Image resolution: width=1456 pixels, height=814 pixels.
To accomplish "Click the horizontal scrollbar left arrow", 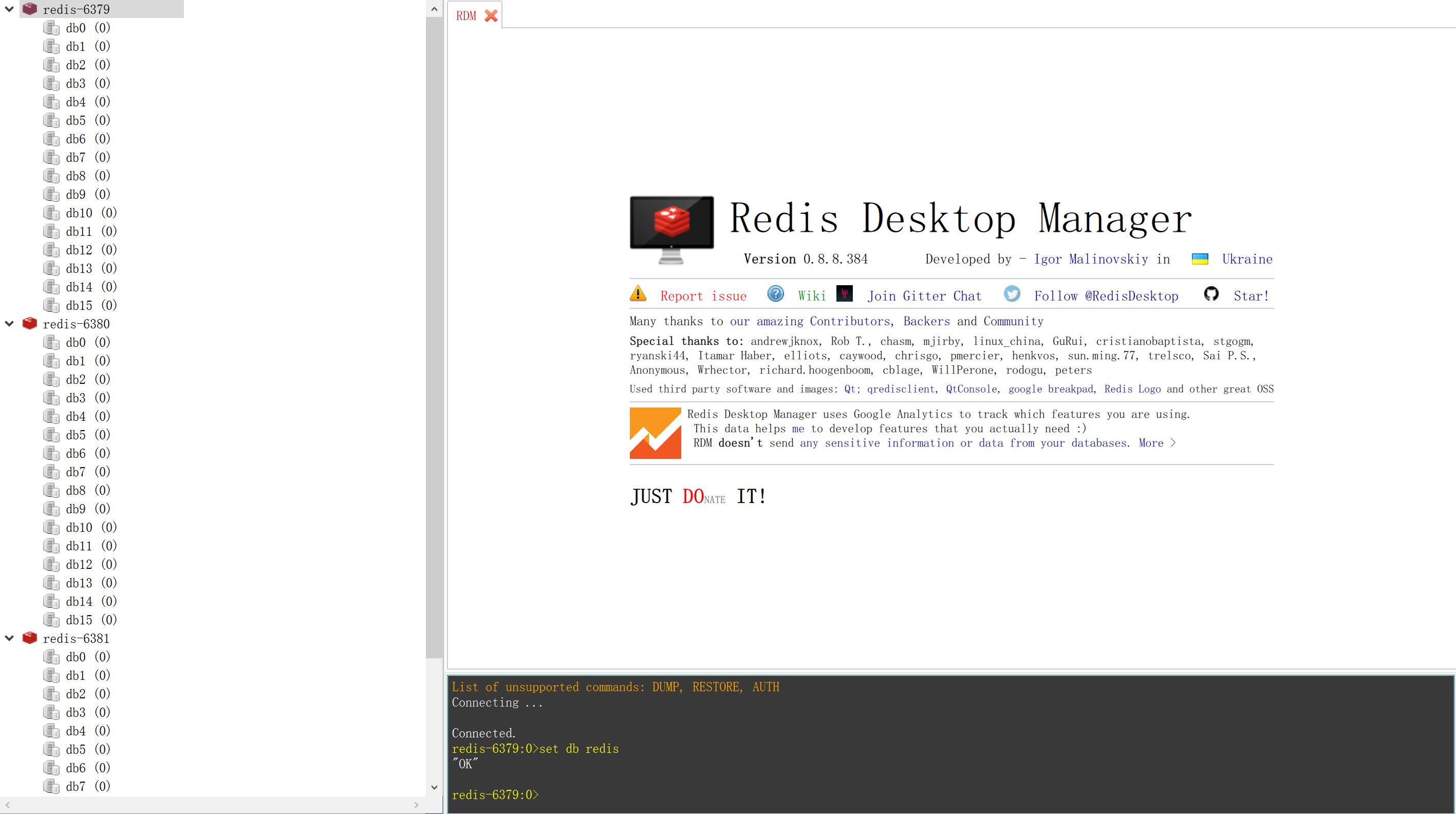I will (7, 805).
